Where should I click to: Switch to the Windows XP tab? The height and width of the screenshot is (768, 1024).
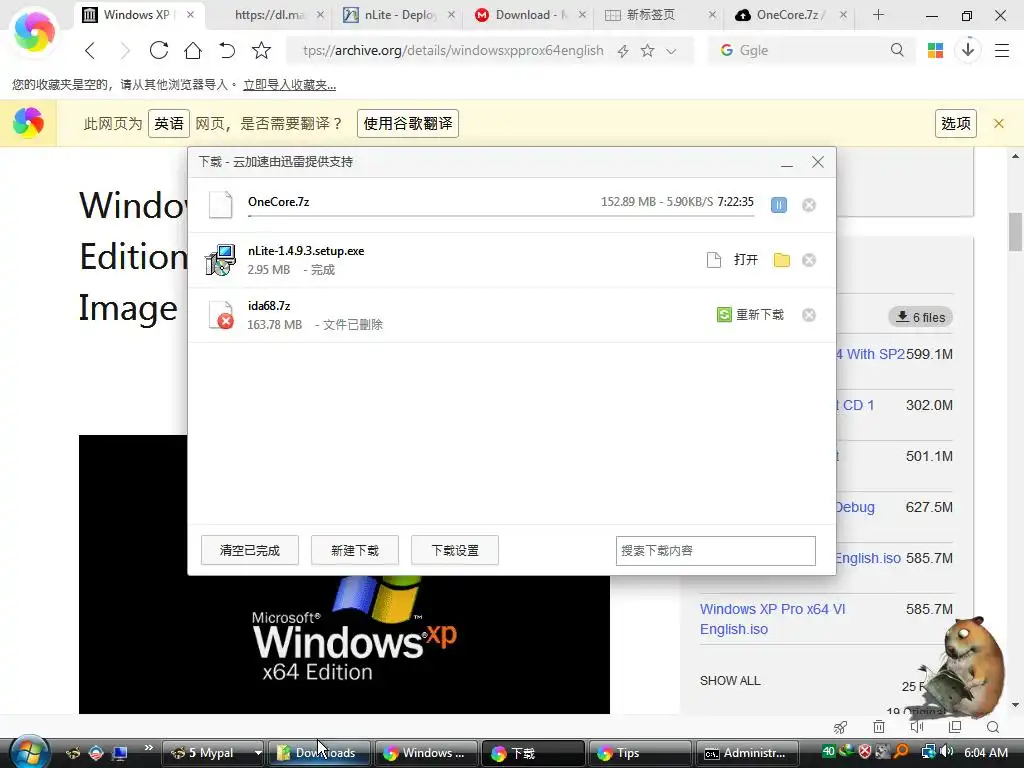coord(140,15)
